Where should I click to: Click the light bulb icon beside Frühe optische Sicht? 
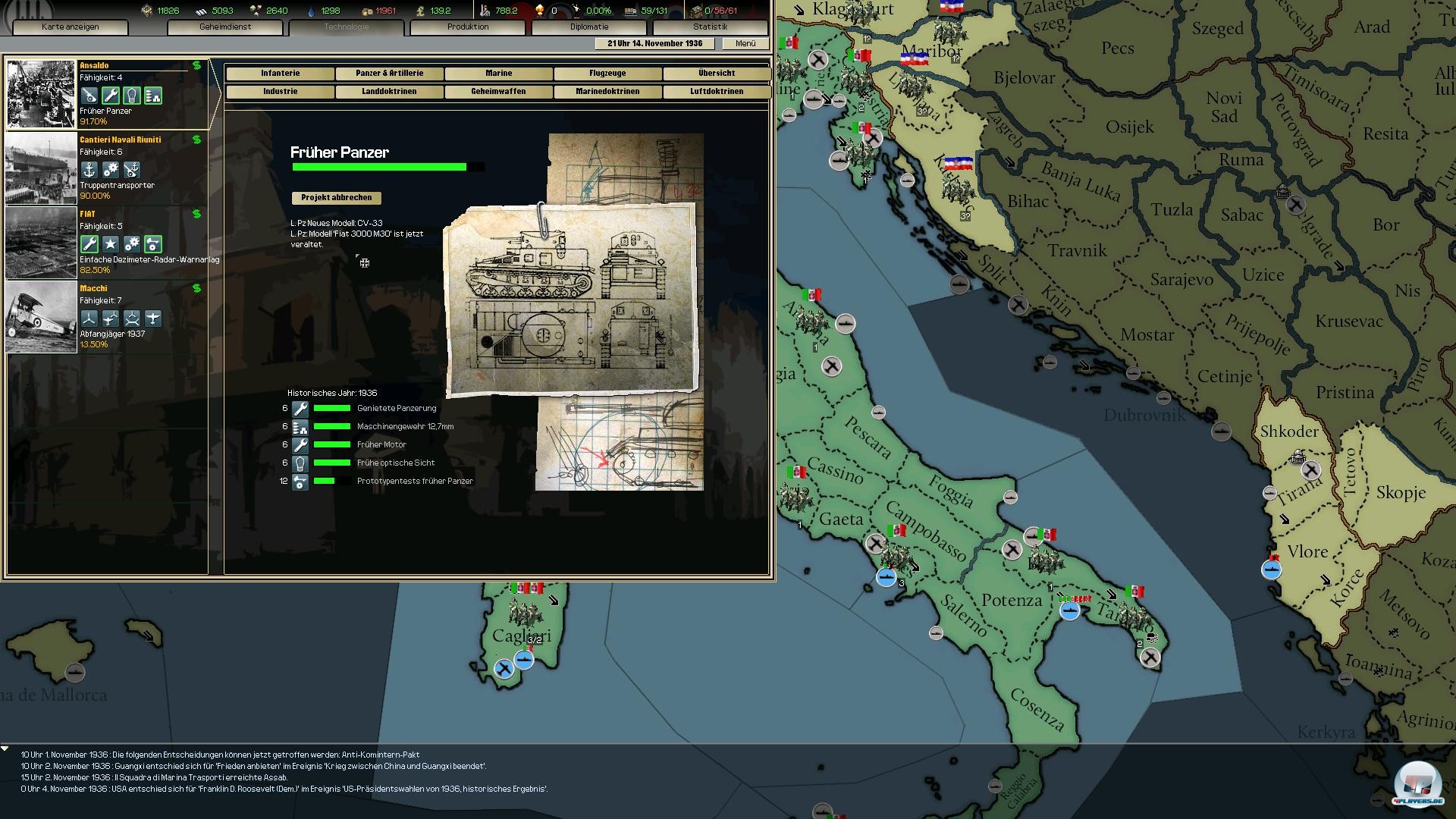pos(300,463)
